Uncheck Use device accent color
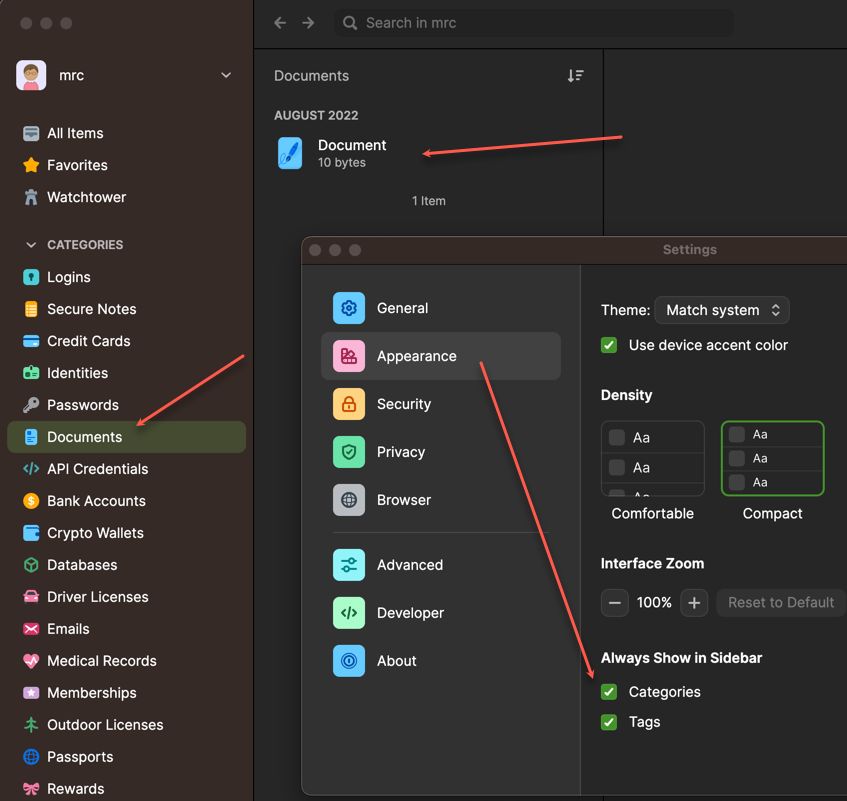This screenshot has width=847, height=801. click(x=609, y=345)
